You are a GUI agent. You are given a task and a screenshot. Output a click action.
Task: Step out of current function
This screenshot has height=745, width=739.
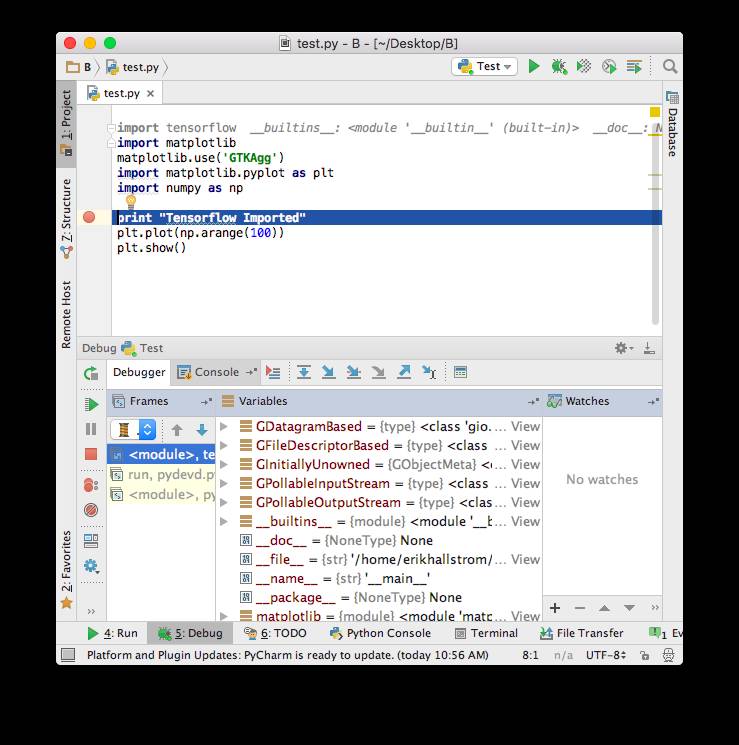pyautogui.click(x=404, y=372)
